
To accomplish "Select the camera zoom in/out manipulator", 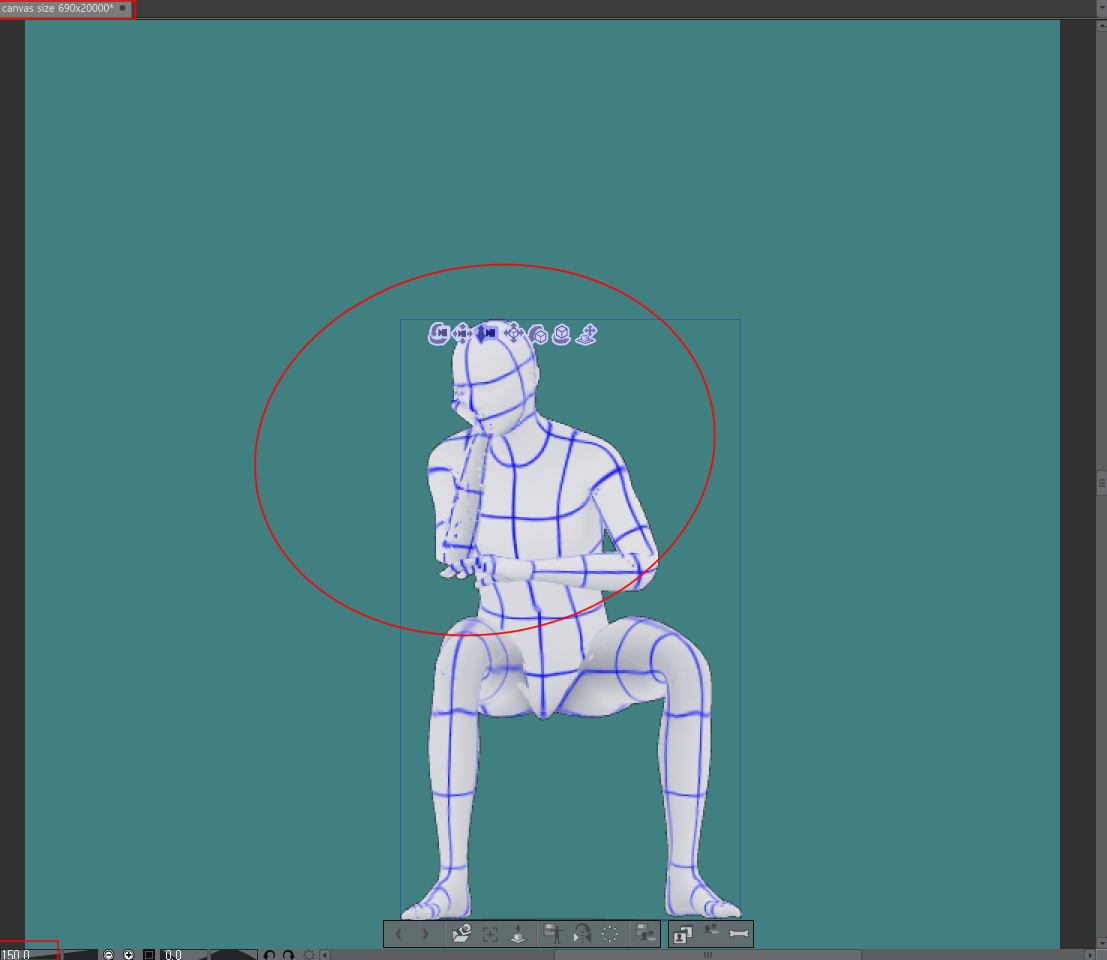I will [x=487, y=333].
